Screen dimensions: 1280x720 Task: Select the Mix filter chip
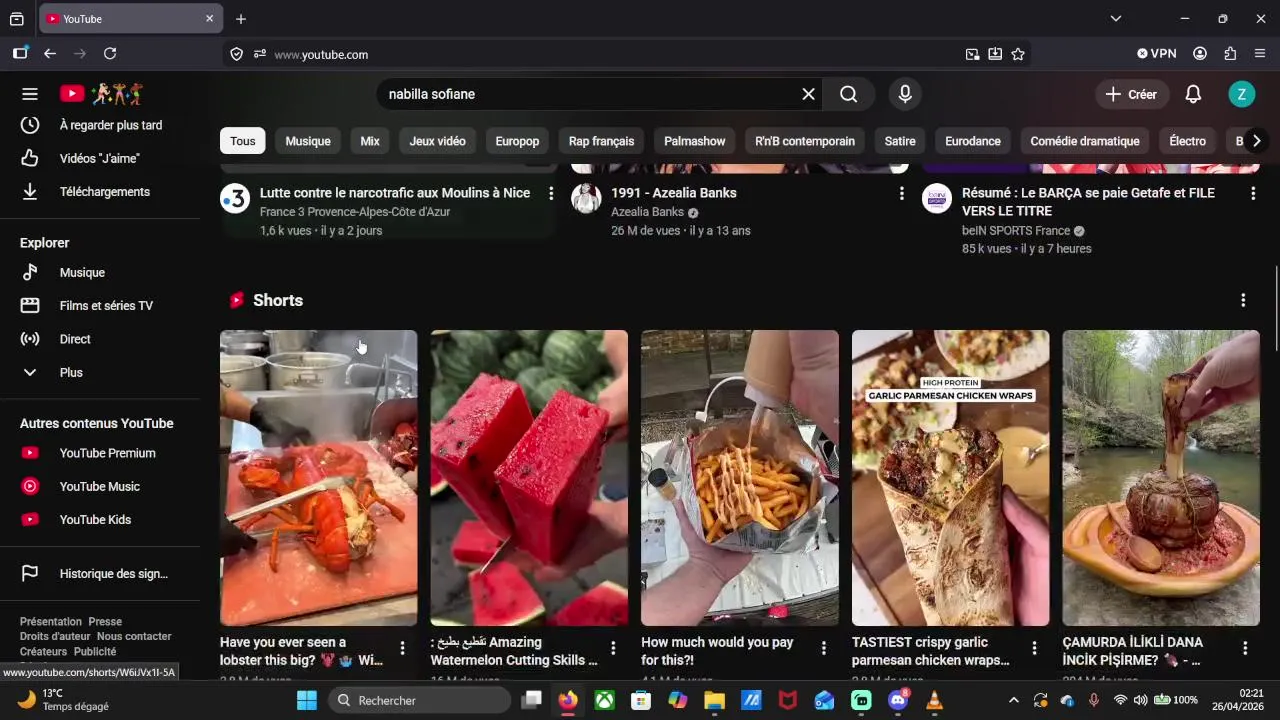[370, 141]
